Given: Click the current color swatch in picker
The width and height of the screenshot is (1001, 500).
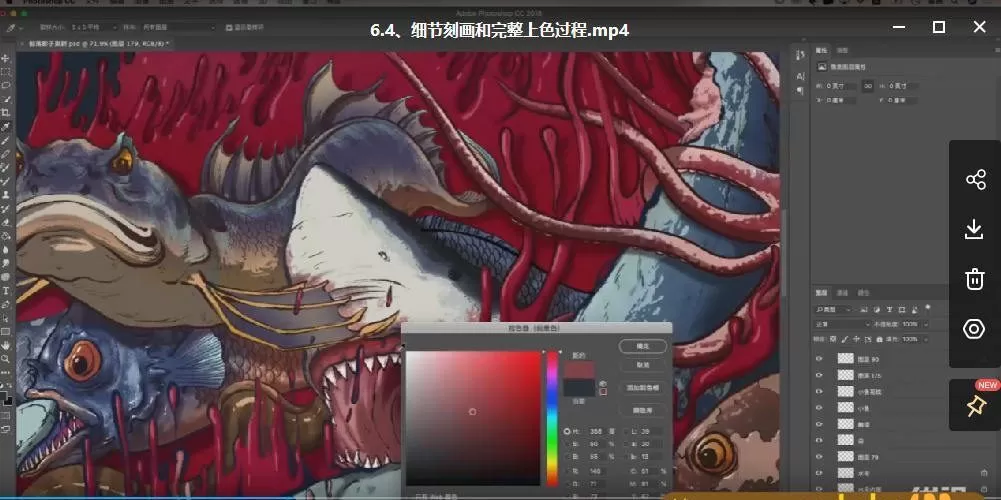Looking at the screenshot, I should (579, 388).
